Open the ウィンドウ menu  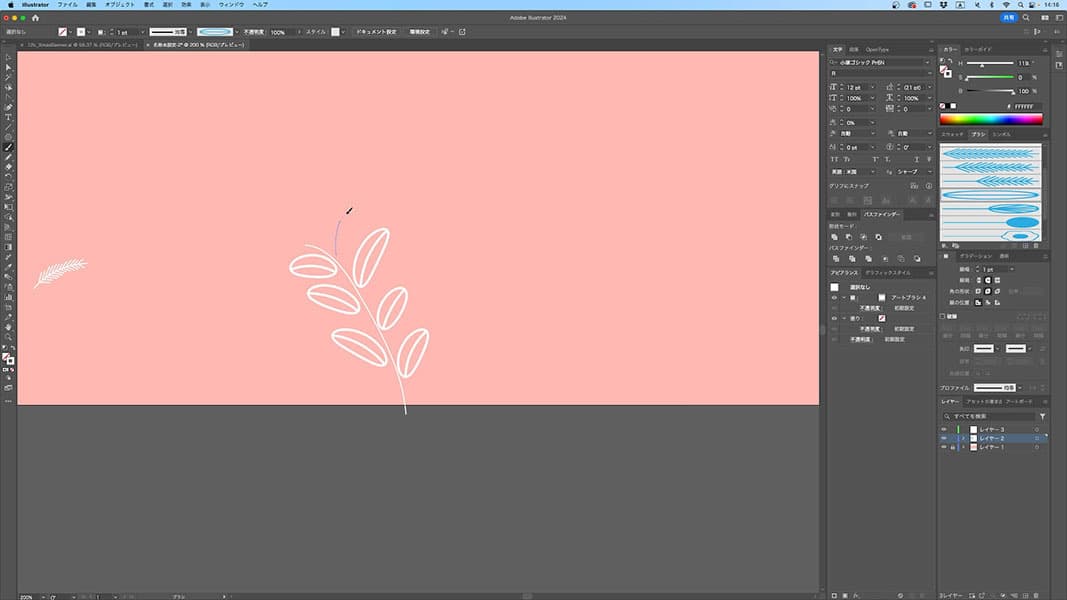tap(231, 5)
